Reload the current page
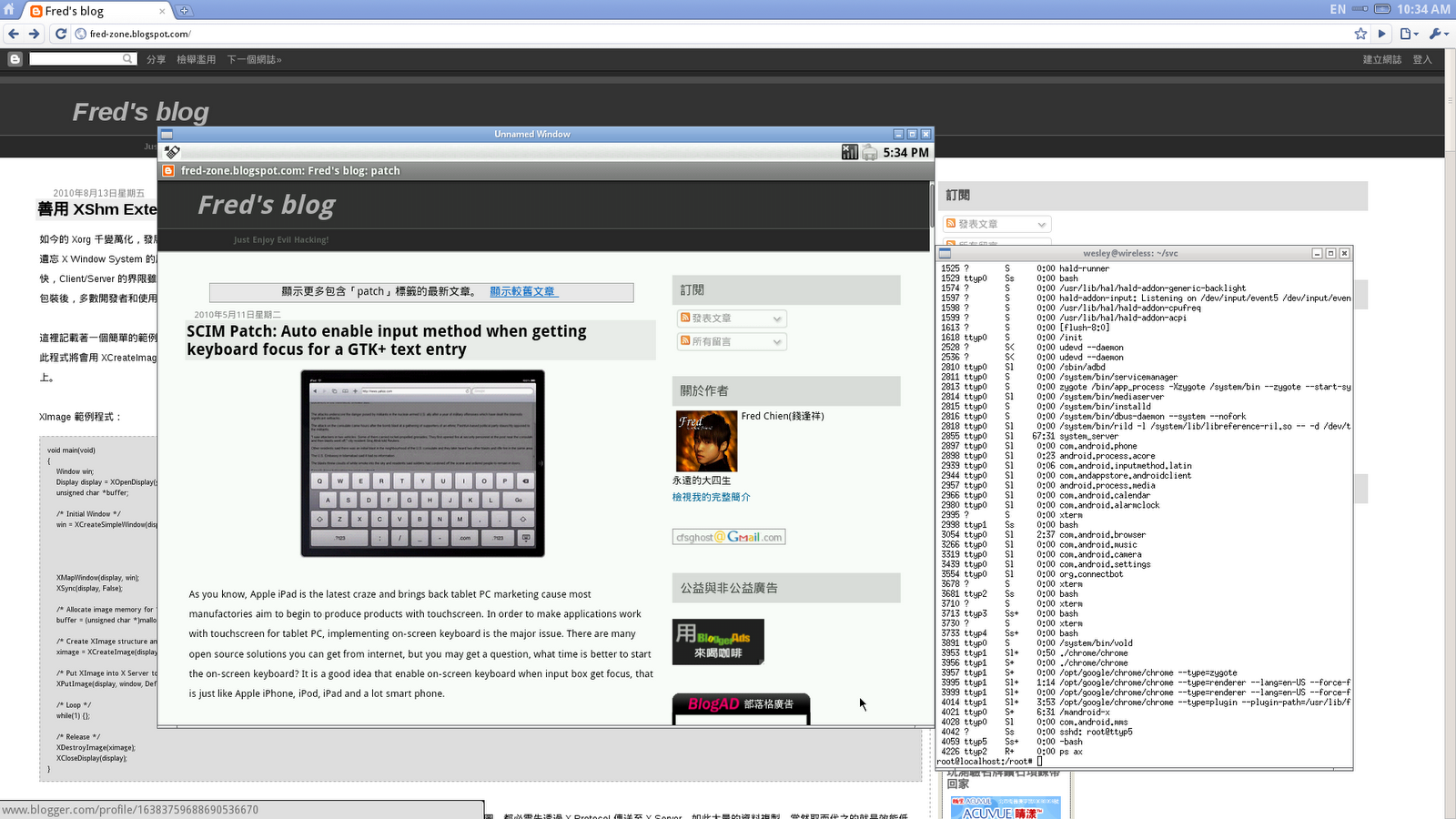 tap(60, 33)
